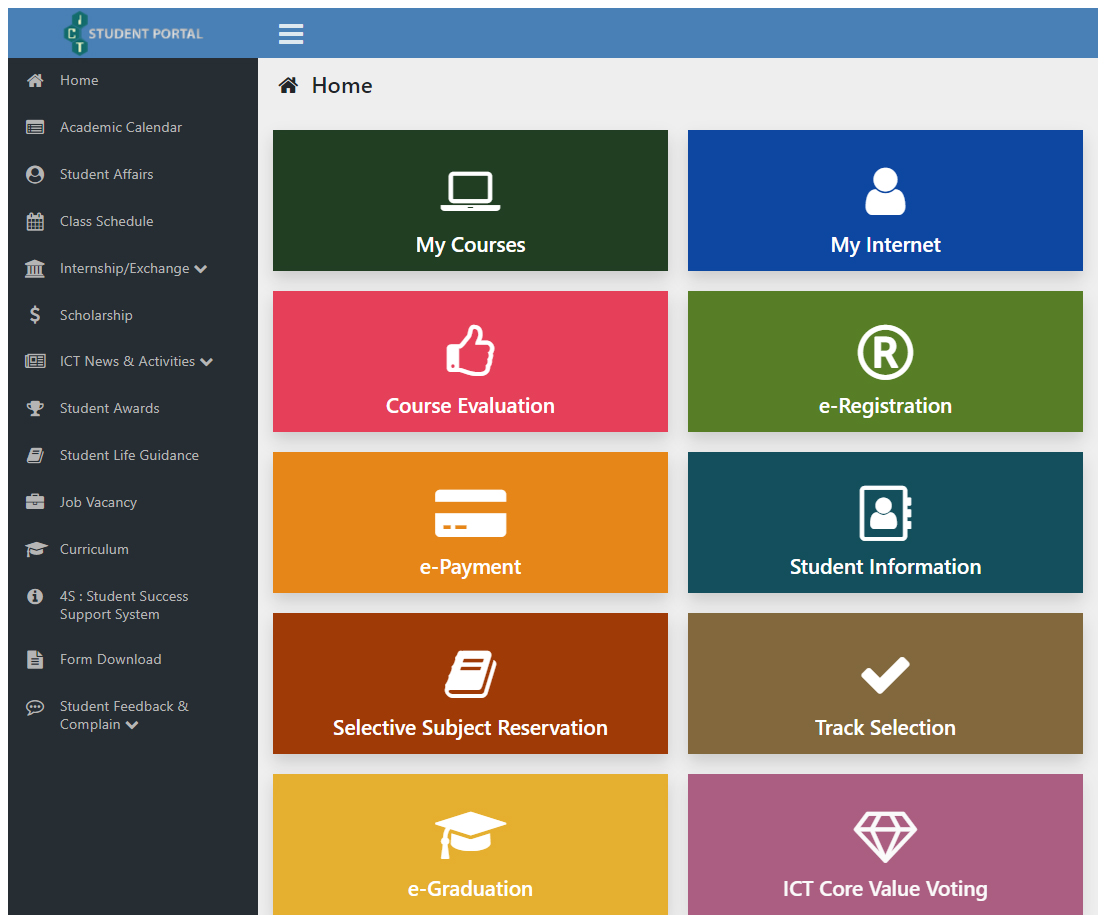Image resolution: width=1110 pixels, height=915 pixels.
Task: Click the home icon beside the page heading
Action: click(288, 86)
